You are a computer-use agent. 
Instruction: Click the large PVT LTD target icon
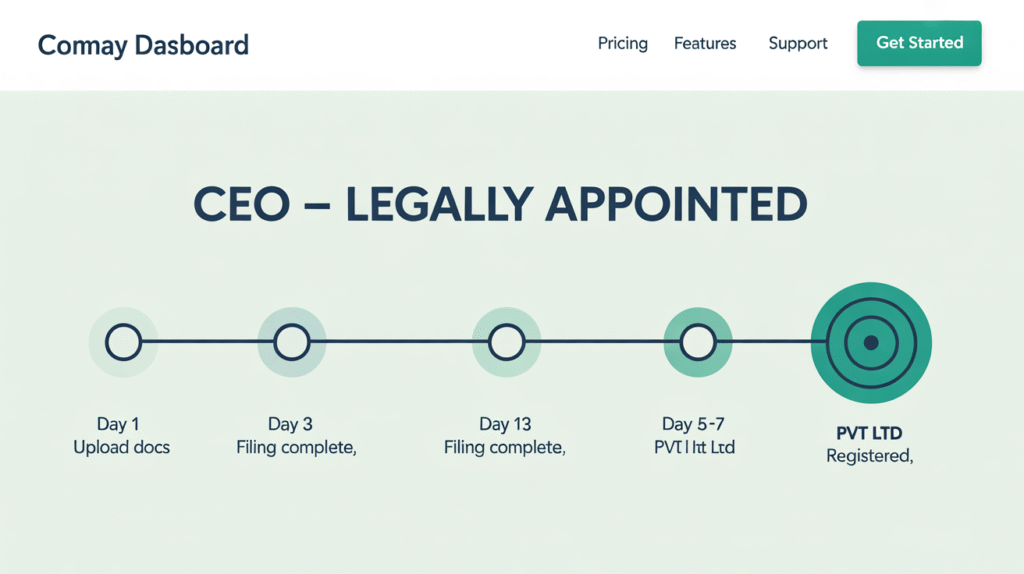click(x=871, y=343)
